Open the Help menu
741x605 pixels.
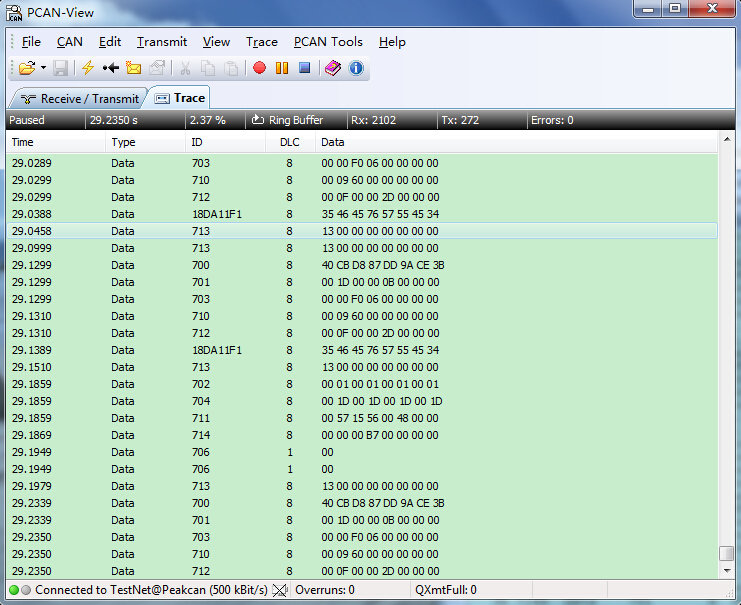[x=392, y=42]
